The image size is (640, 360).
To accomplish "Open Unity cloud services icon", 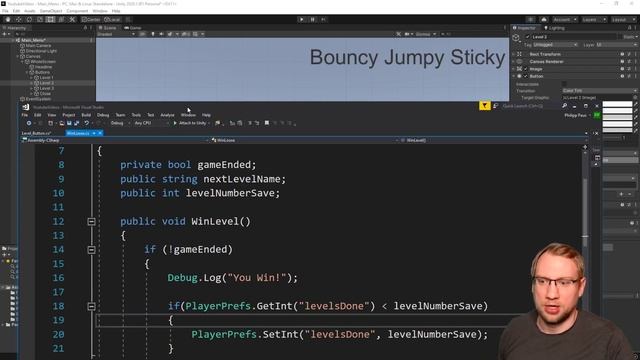I will 544,20.
